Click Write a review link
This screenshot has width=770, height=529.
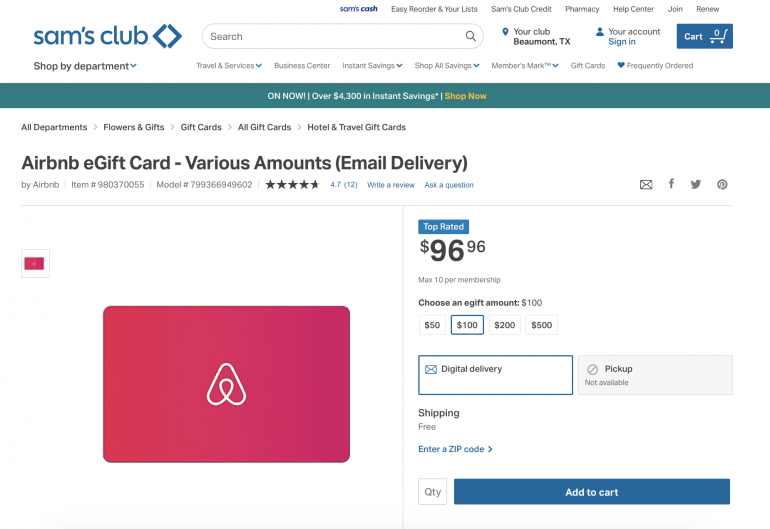coord(390,185)
